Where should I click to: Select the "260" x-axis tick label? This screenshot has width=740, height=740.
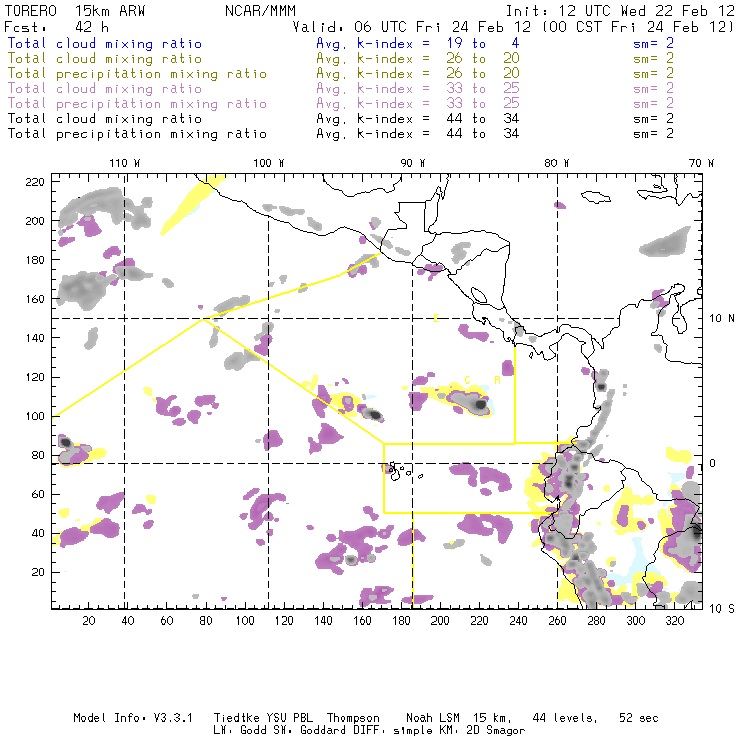point(557,621)
